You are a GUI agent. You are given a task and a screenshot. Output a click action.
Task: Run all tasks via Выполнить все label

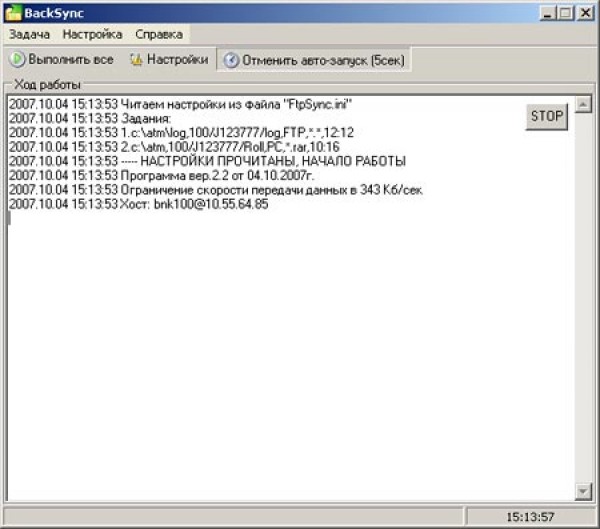click(x=71, y=59)
